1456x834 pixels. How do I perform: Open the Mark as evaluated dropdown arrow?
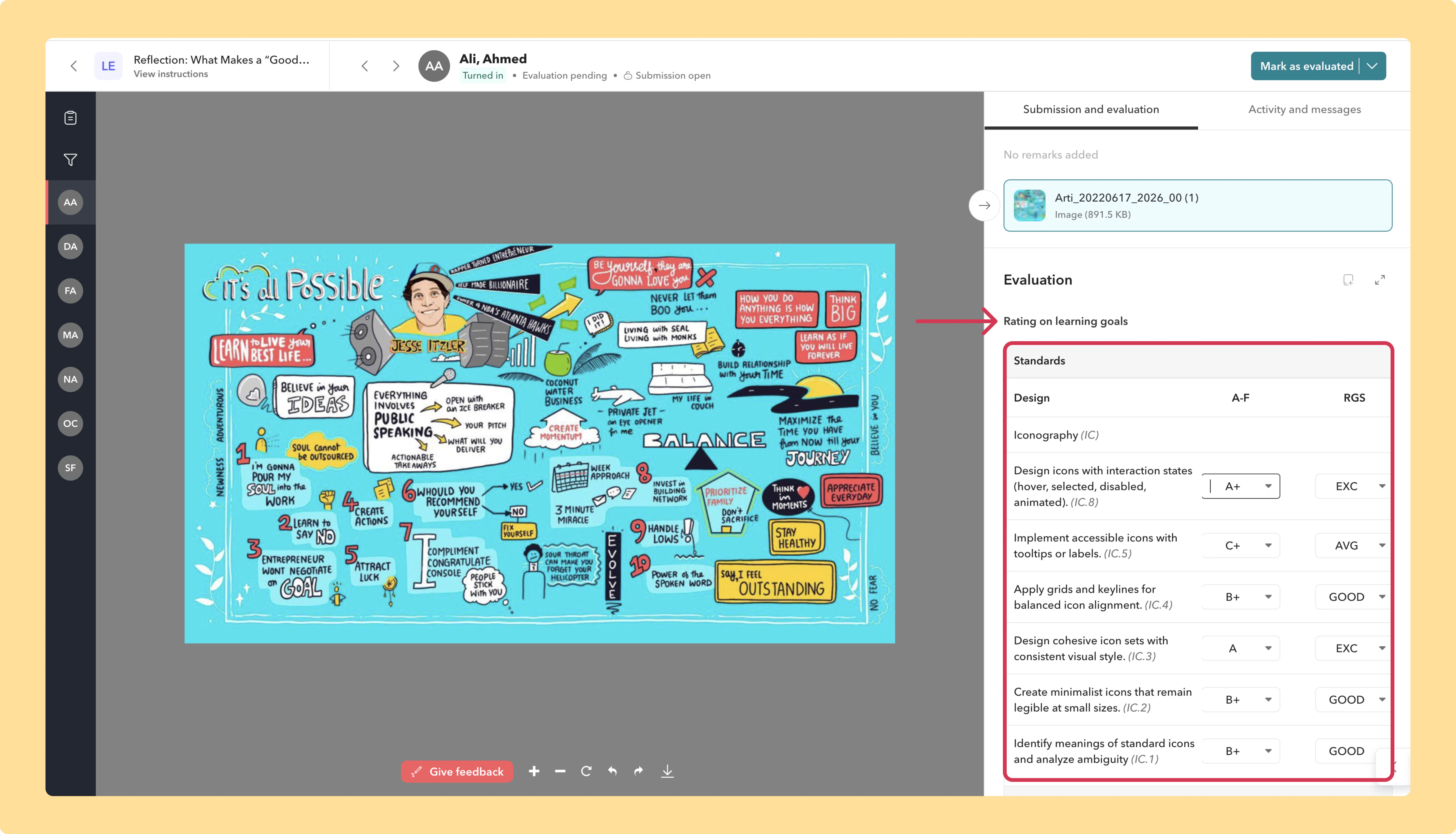(x=1372, y=66)
